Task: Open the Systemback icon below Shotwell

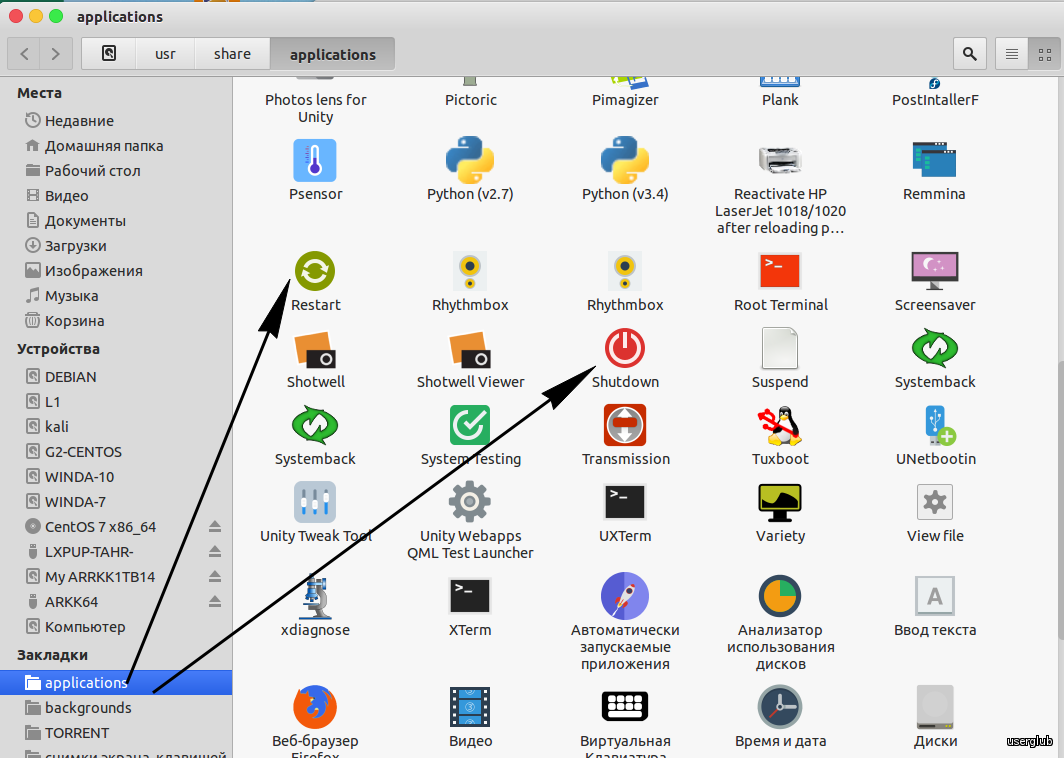Action: coord(315,425)
